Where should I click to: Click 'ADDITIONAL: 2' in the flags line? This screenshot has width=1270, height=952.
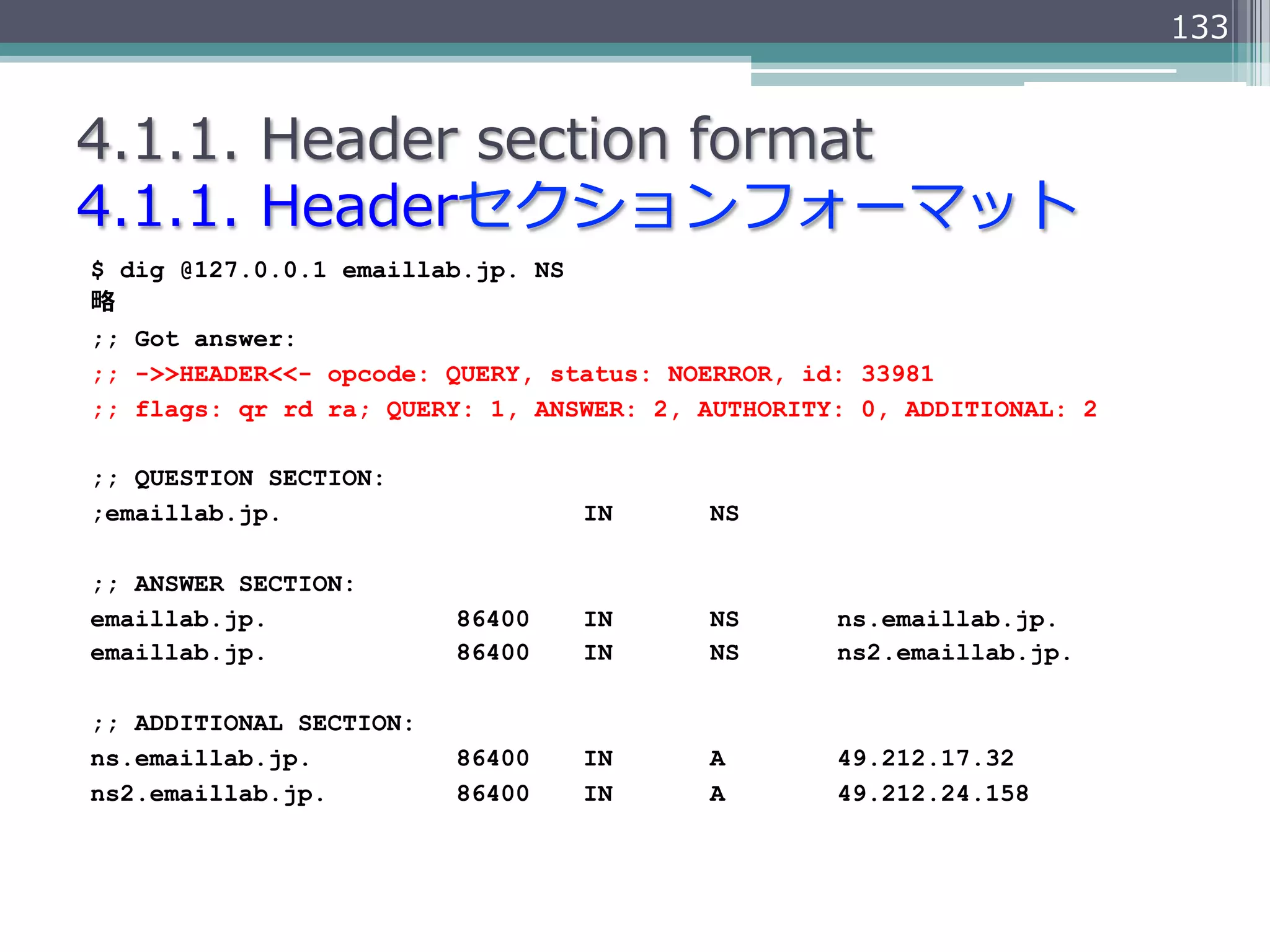pyautogui.click(x=1001, y=410)
